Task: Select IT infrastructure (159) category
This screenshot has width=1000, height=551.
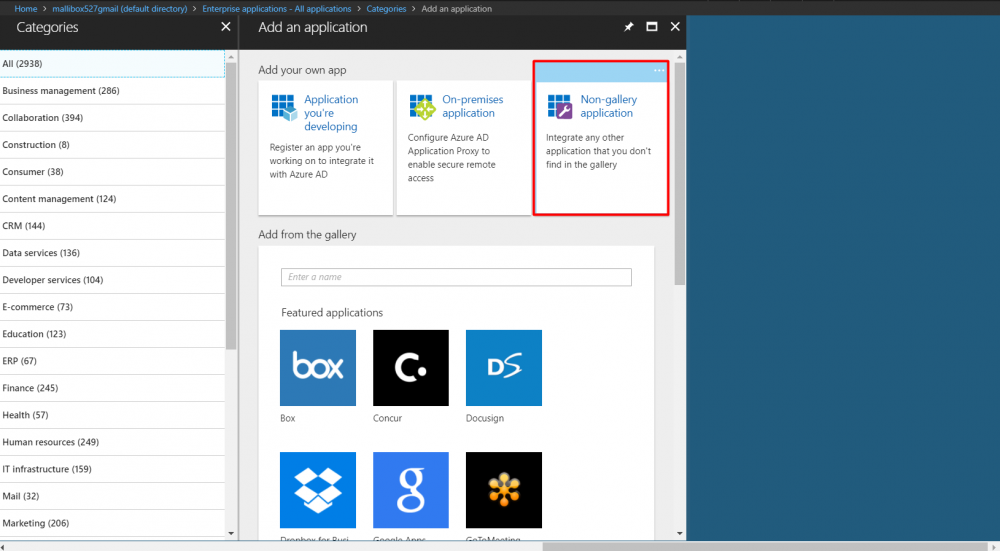Action: [112, 469]
